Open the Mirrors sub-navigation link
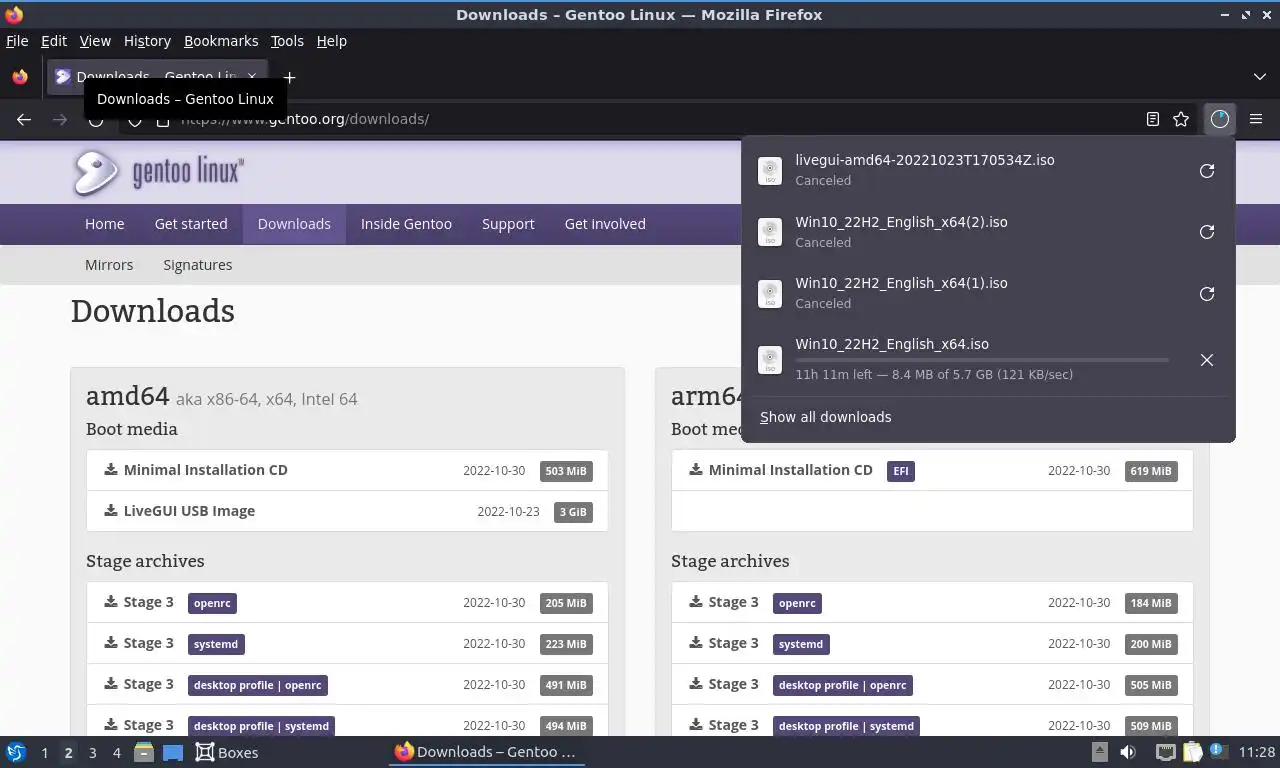Image resolution: width=1280 pixels, height=768 pixels. click(109, 265)
